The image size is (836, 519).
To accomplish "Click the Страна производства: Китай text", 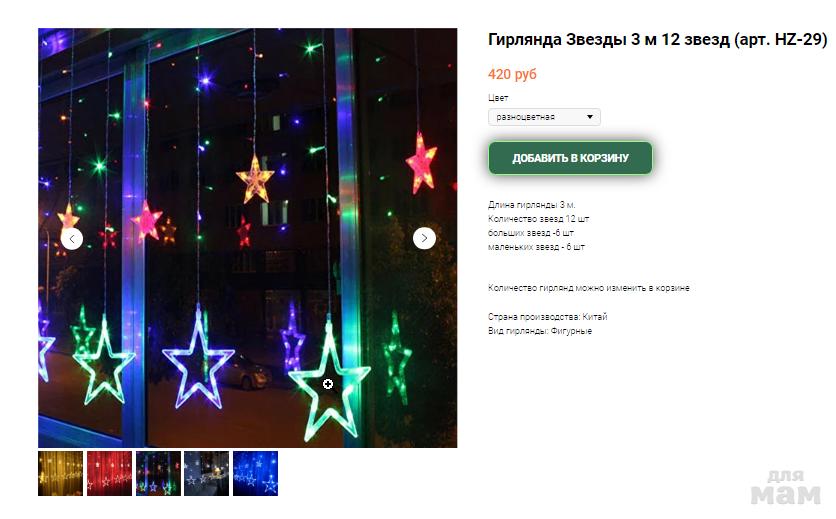I will (x=548, y=317).
